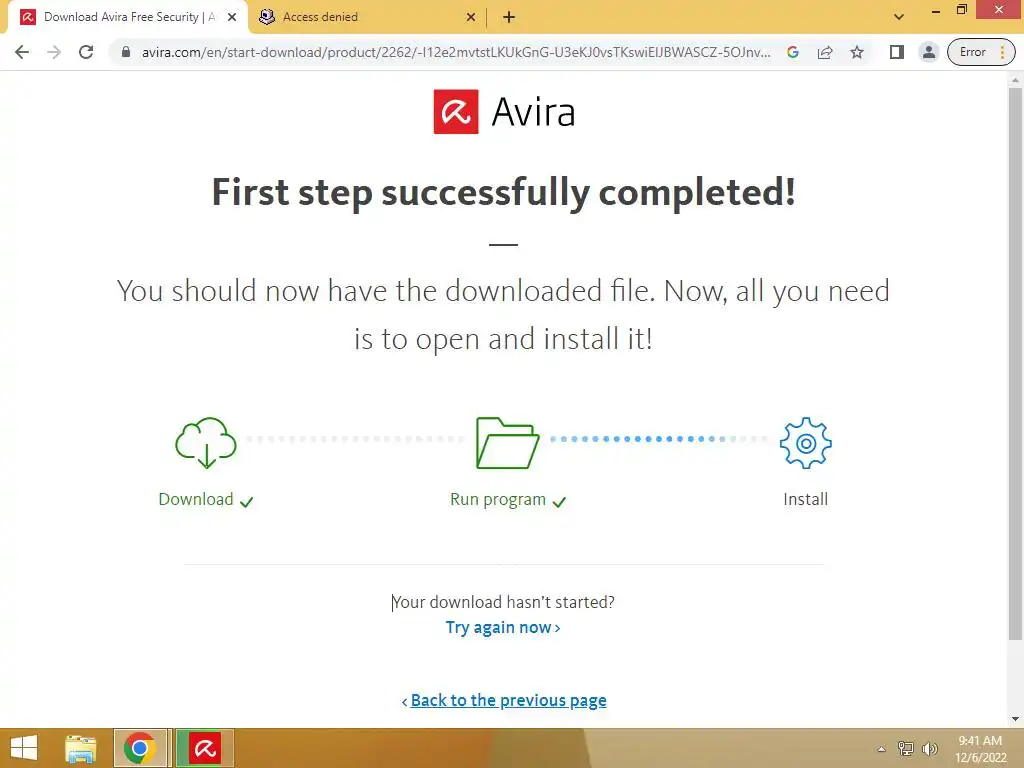Click the 'Run program' step label

498,500
